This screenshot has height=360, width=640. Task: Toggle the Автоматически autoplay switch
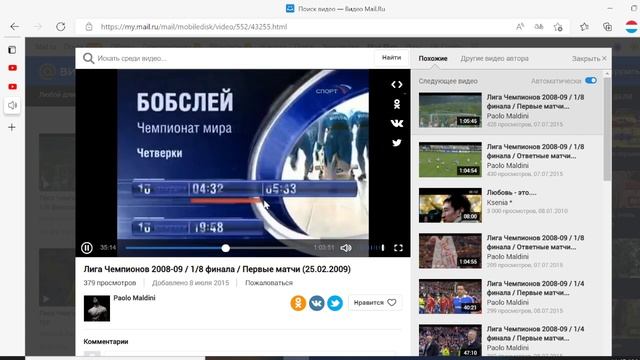[591, 80]
